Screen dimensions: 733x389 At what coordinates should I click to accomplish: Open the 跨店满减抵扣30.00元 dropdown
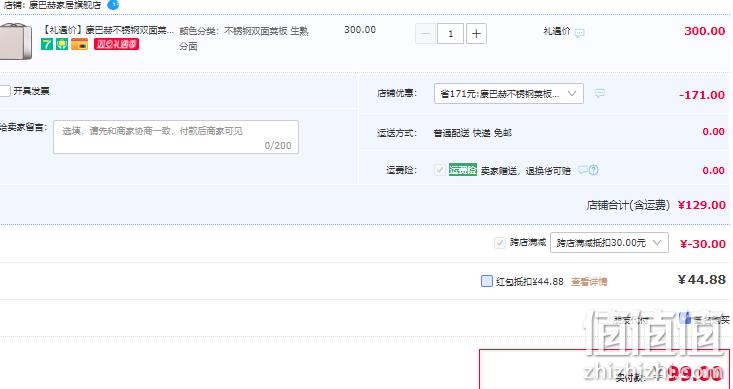609,243
